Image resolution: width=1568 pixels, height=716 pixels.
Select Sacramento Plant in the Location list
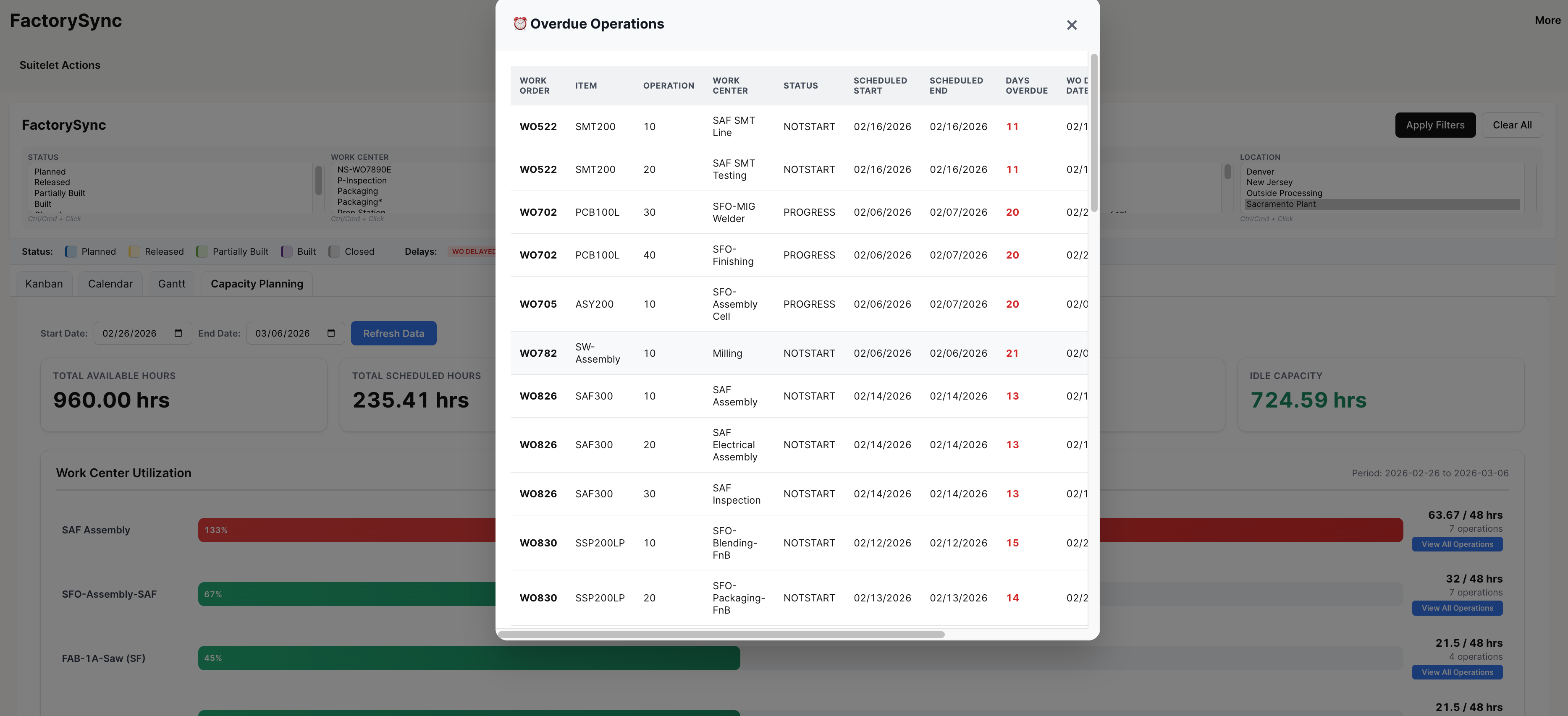(1281, 204)
